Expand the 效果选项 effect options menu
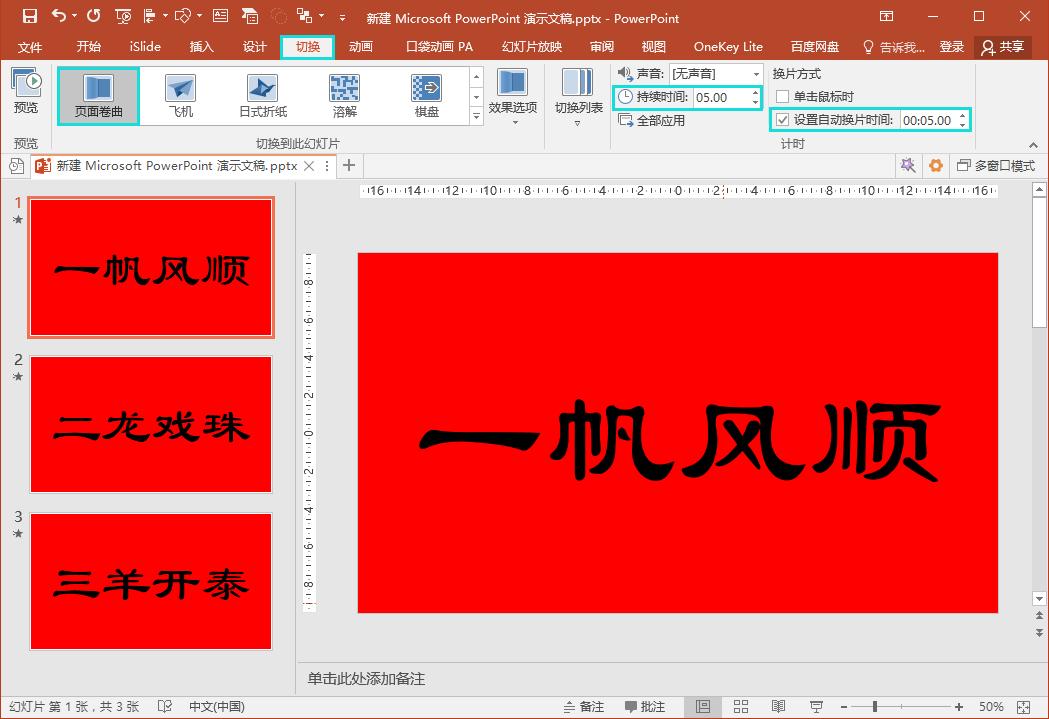The height and width of the screenshot is (719, 1049). tap(513, 97)
